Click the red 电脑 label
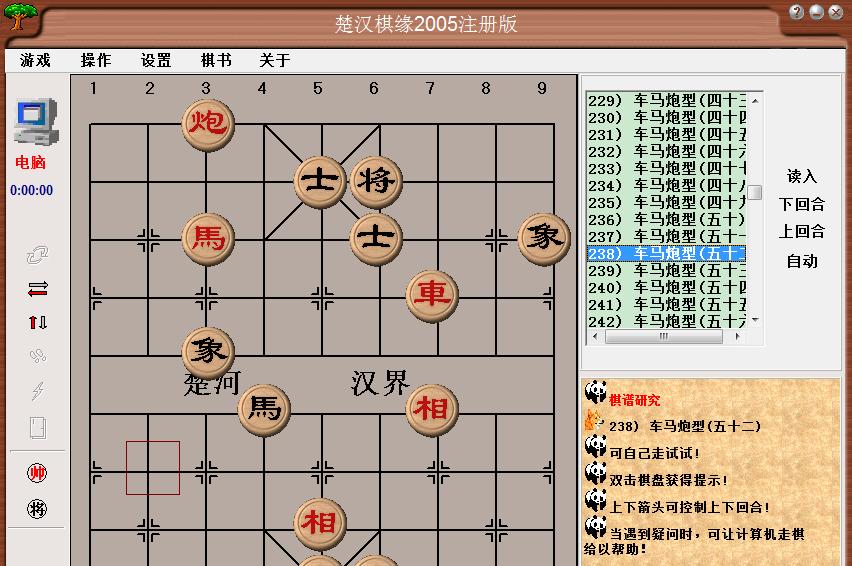The height and width of the screenshot is (566, 852). [x=30, y=162]
